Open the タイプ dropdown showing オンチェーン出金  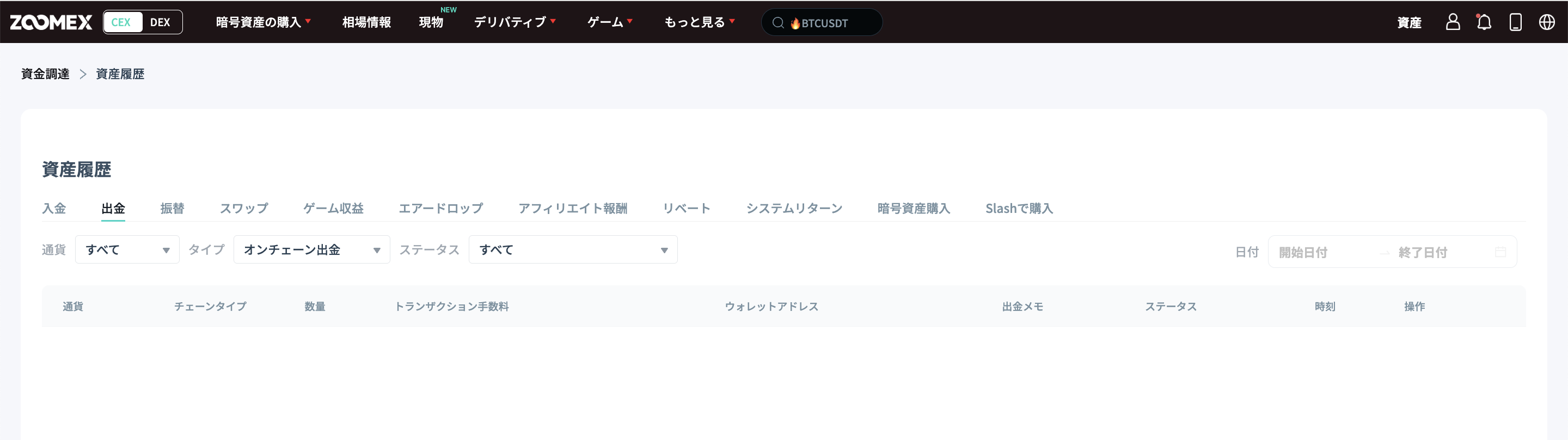[311, 249]
